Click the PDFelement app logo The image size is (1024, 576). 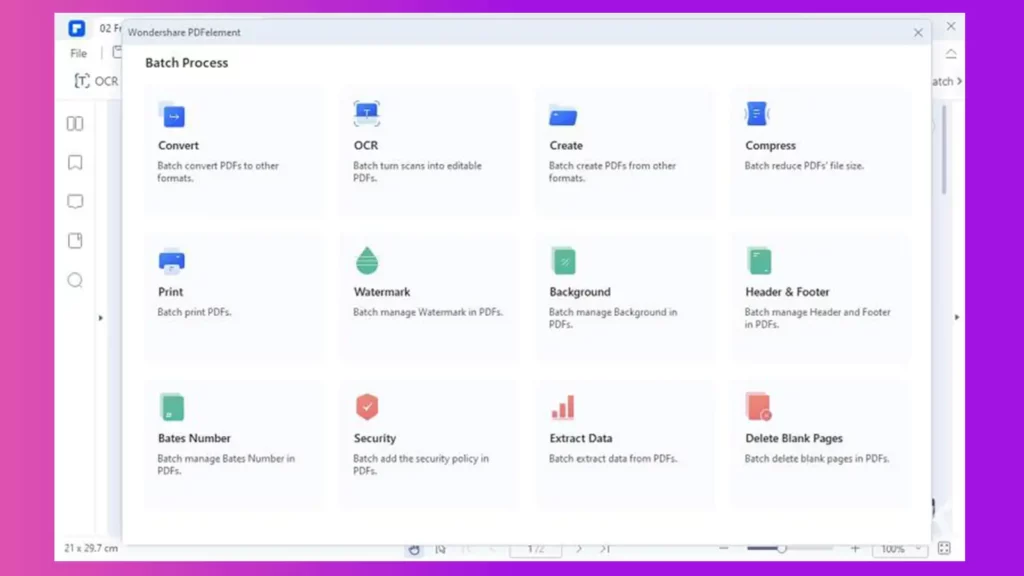point(76,29)
